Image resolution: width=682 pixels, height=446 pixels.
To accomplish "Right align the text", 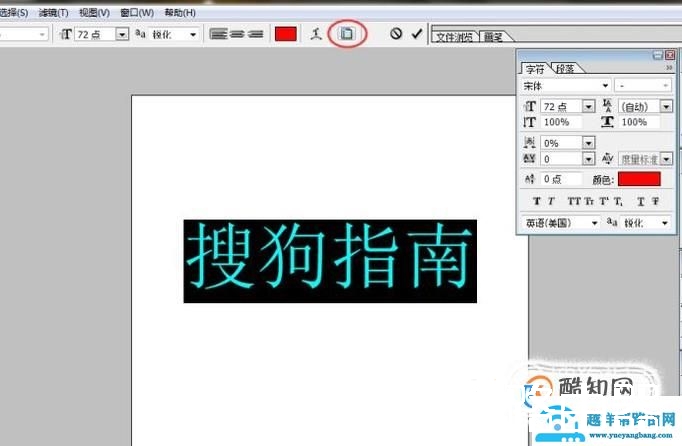I will coord(255,34).
